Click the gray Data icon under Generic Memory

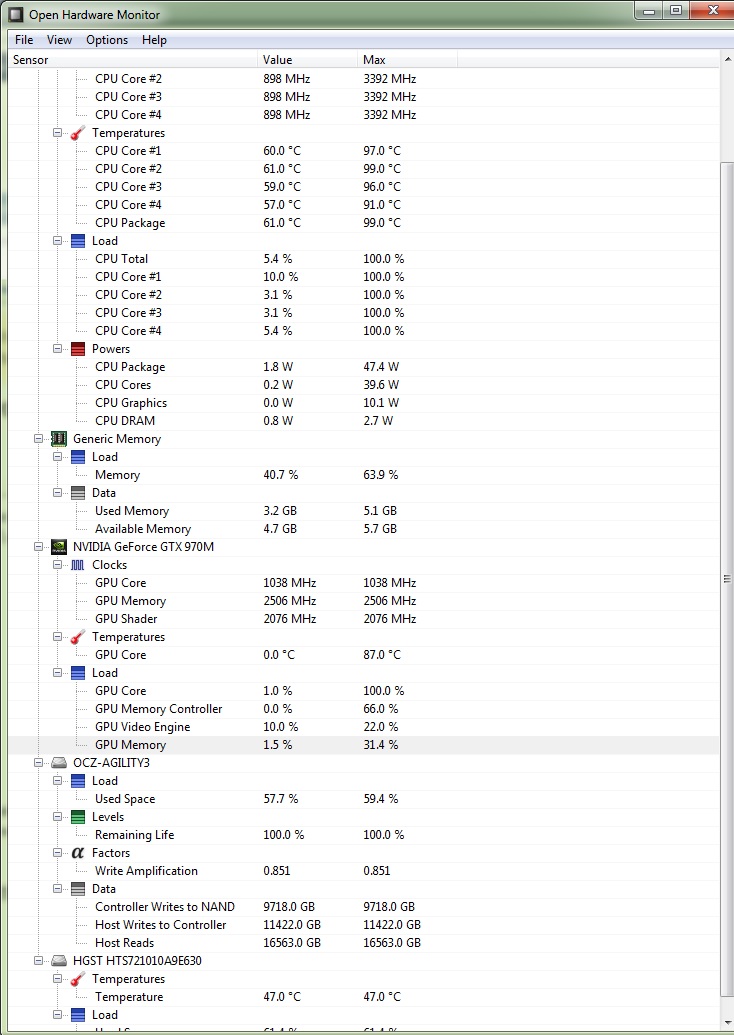78,493
